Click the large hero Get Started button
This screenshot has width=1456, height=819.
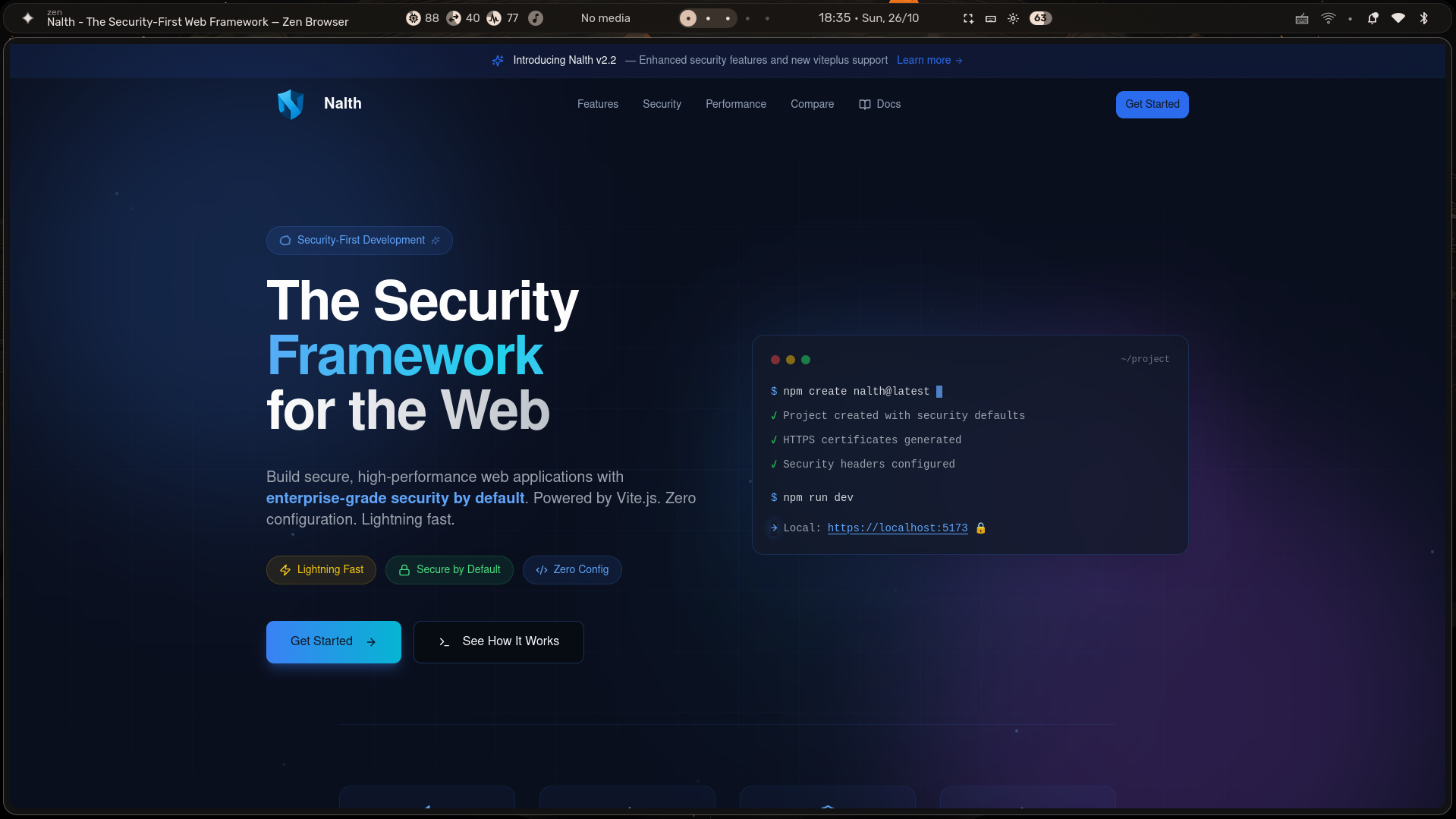[x=334, y=642]
